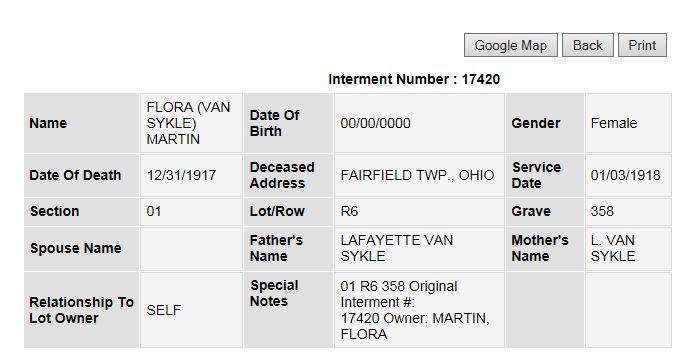Print the interment record
This screenshot has height=363, width=681.
(642, 45)
